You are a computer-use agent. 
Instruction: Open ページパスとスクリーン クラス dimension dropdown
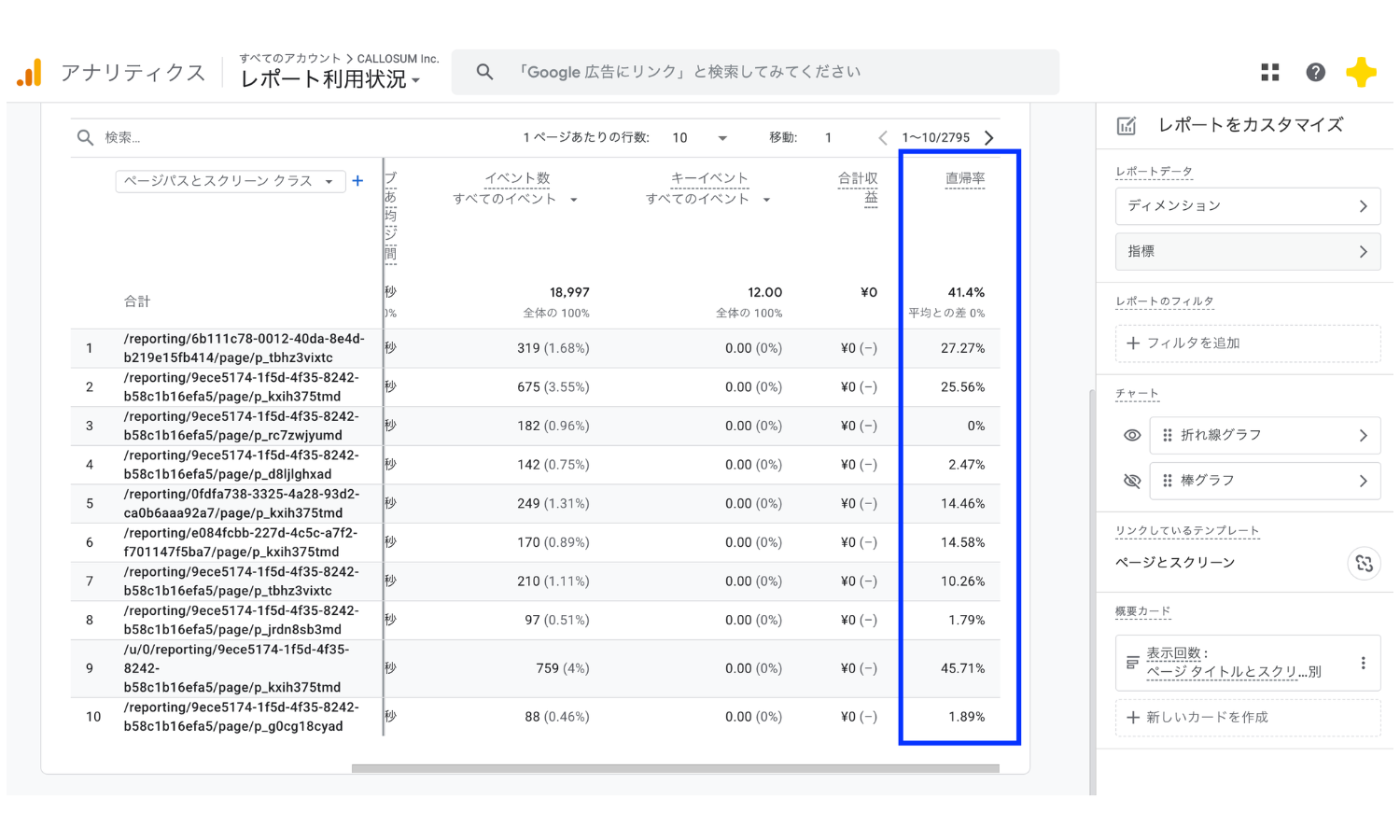[x=230, y=181]
